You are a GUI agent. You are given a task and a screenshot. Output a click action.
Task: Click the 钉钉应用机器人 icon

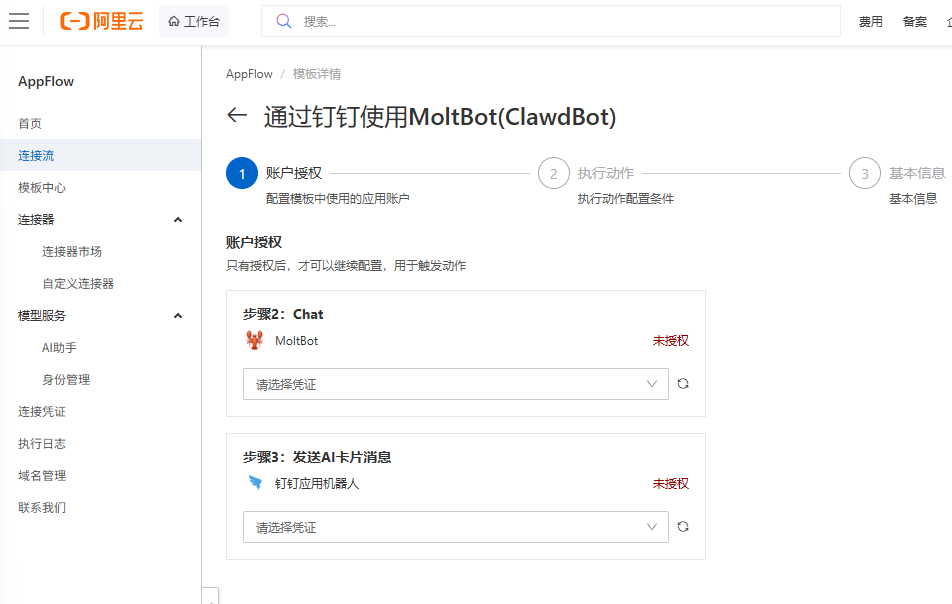pos(255,483)
